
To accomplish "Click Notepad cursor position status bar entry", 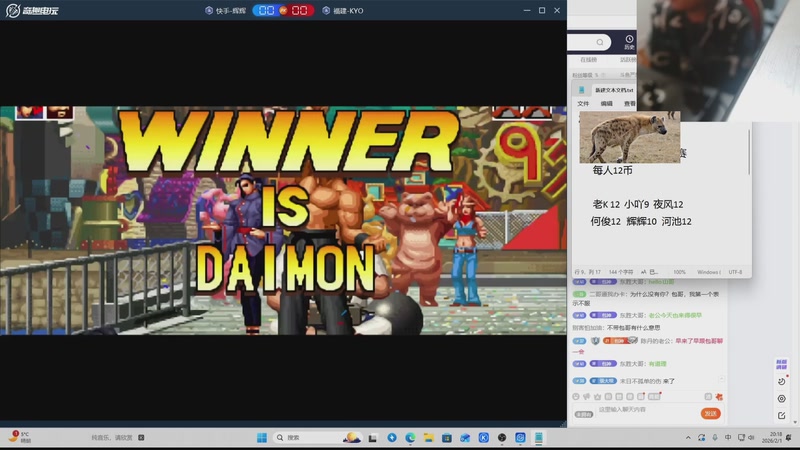I will [x=588, y=272].
